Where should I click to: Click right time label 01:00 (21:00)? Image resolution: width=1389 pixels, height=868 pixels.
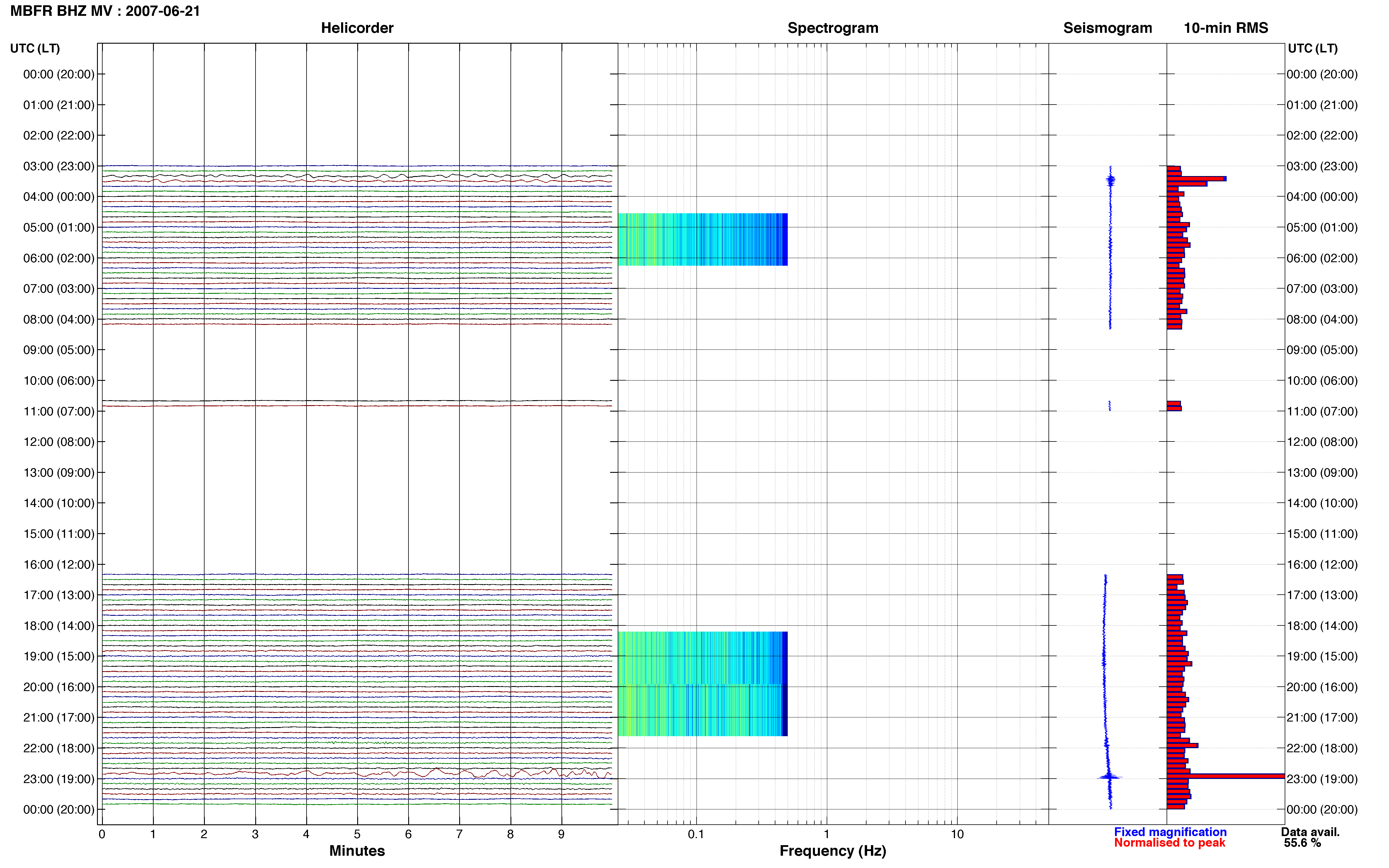pos(1322,105)
